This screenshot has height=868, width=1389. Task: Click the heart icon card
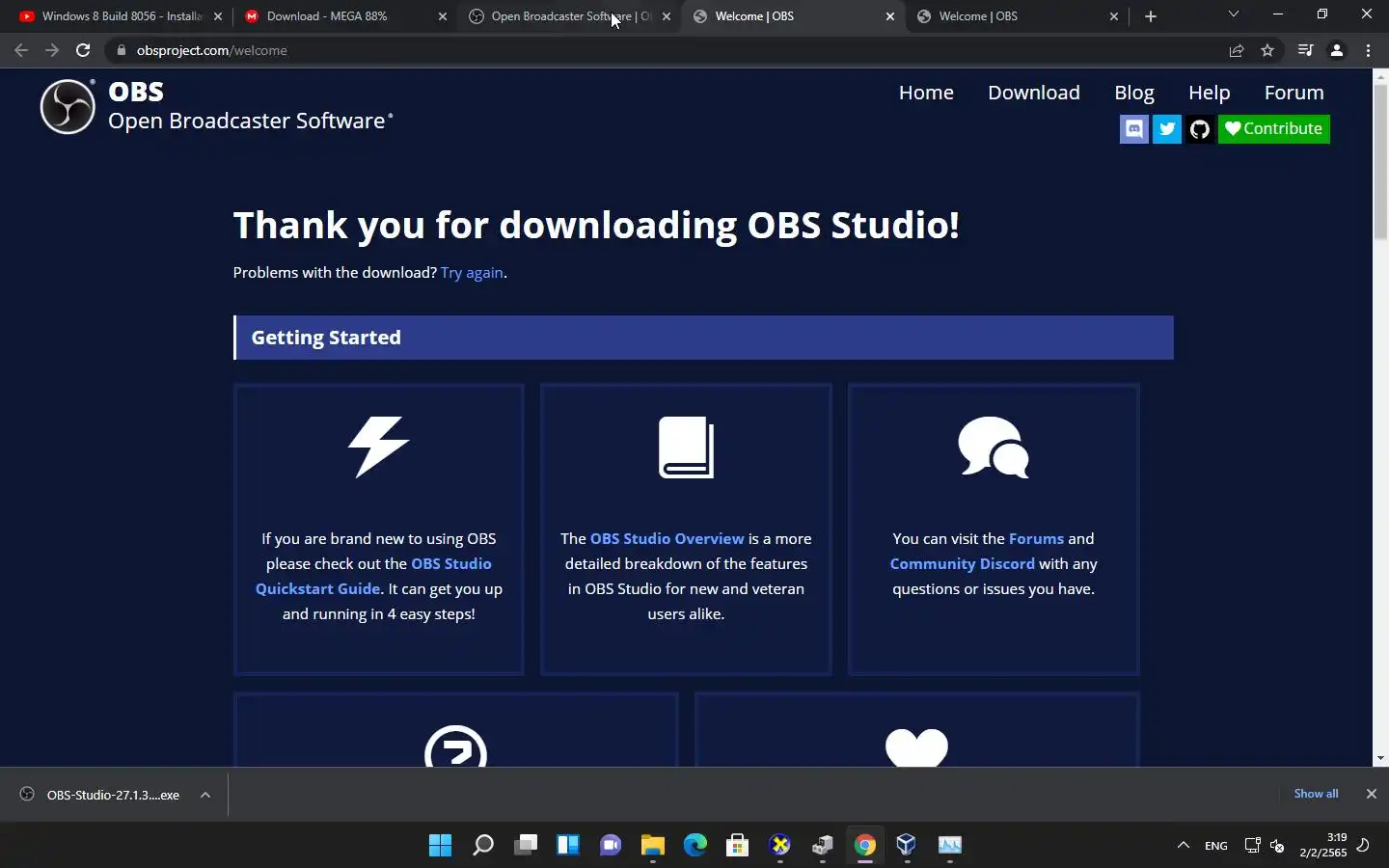(x=916, y=747)
